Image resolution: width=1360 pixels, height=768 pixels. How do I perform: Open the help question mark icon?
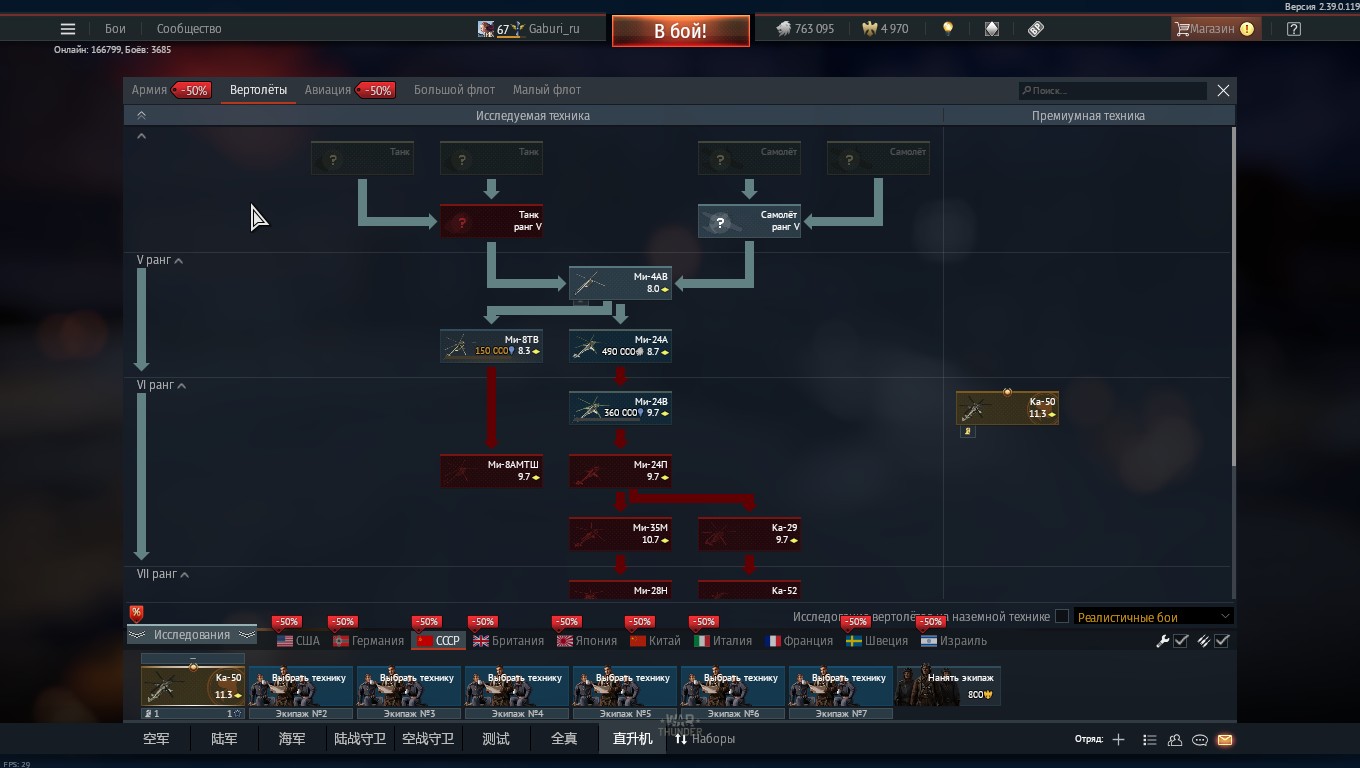[1294, 29]
